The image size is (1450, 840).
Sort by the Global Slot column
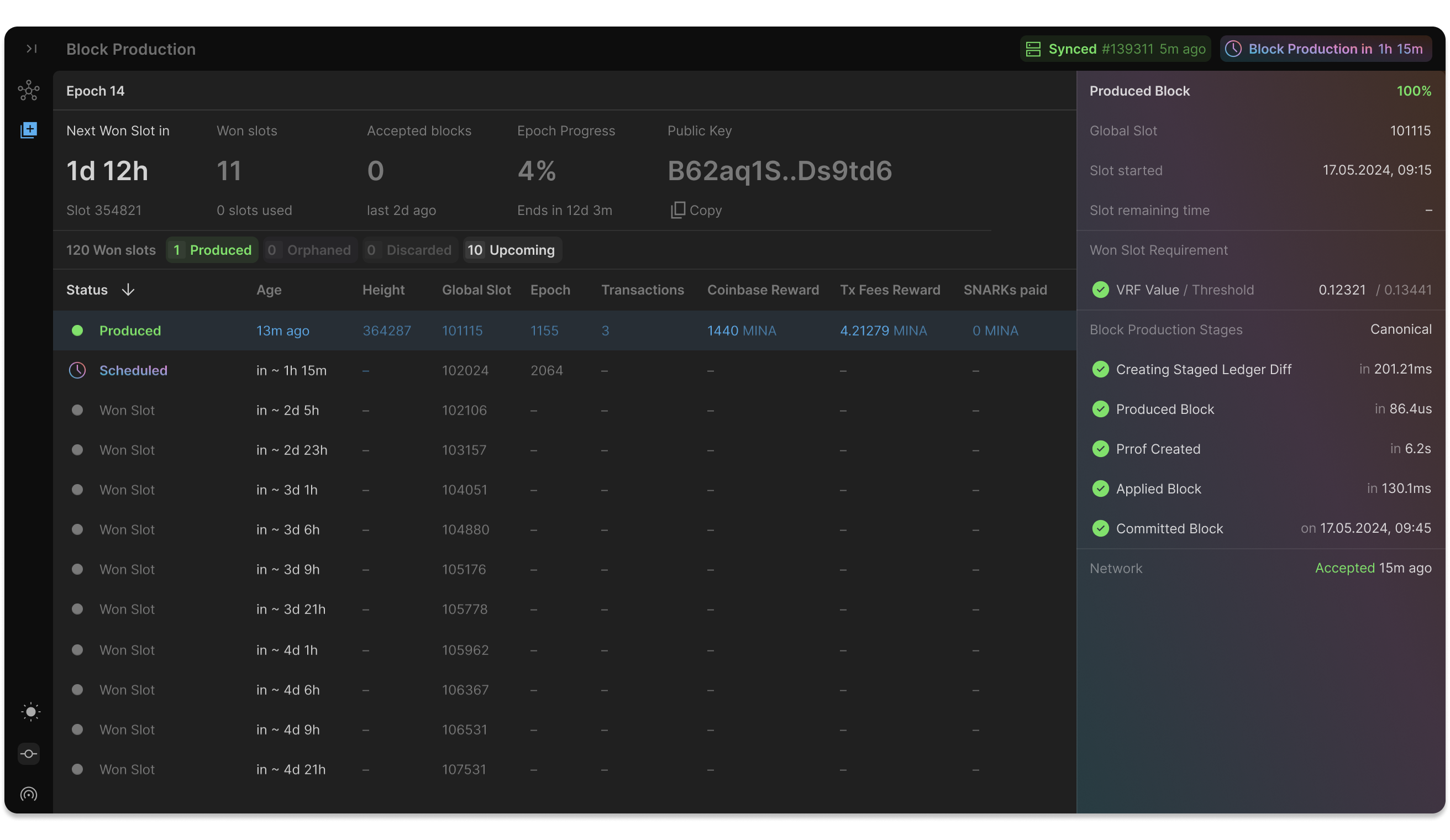[x=476, y=290]
